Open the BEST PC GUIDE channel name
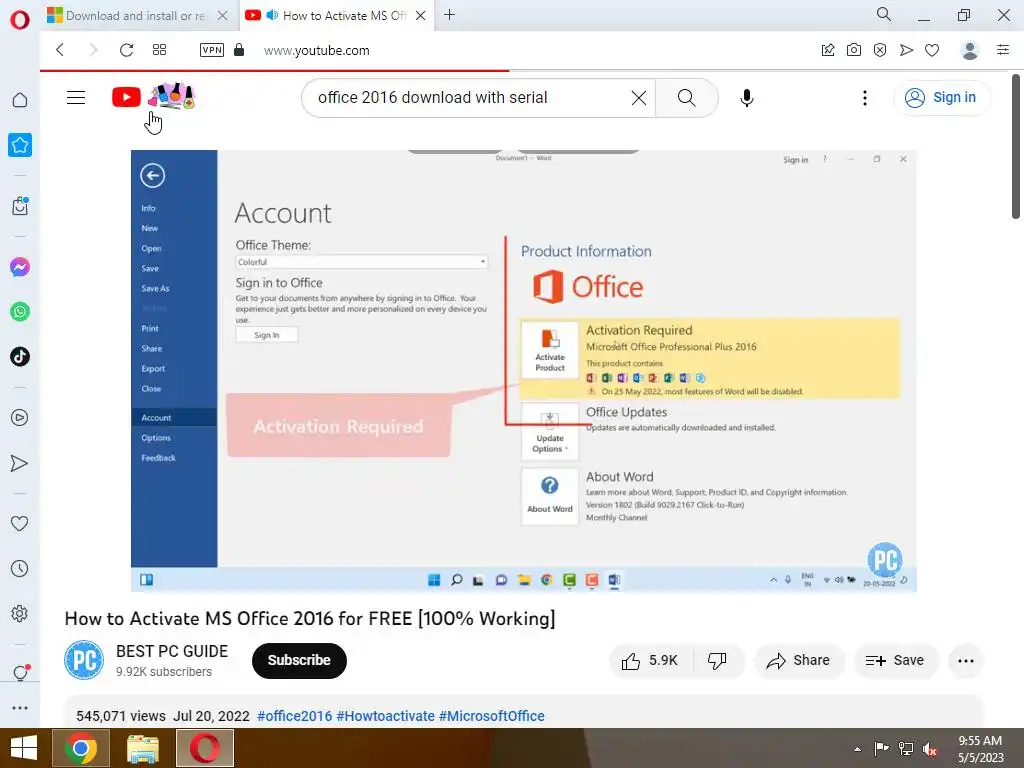 tap(172, 652)
